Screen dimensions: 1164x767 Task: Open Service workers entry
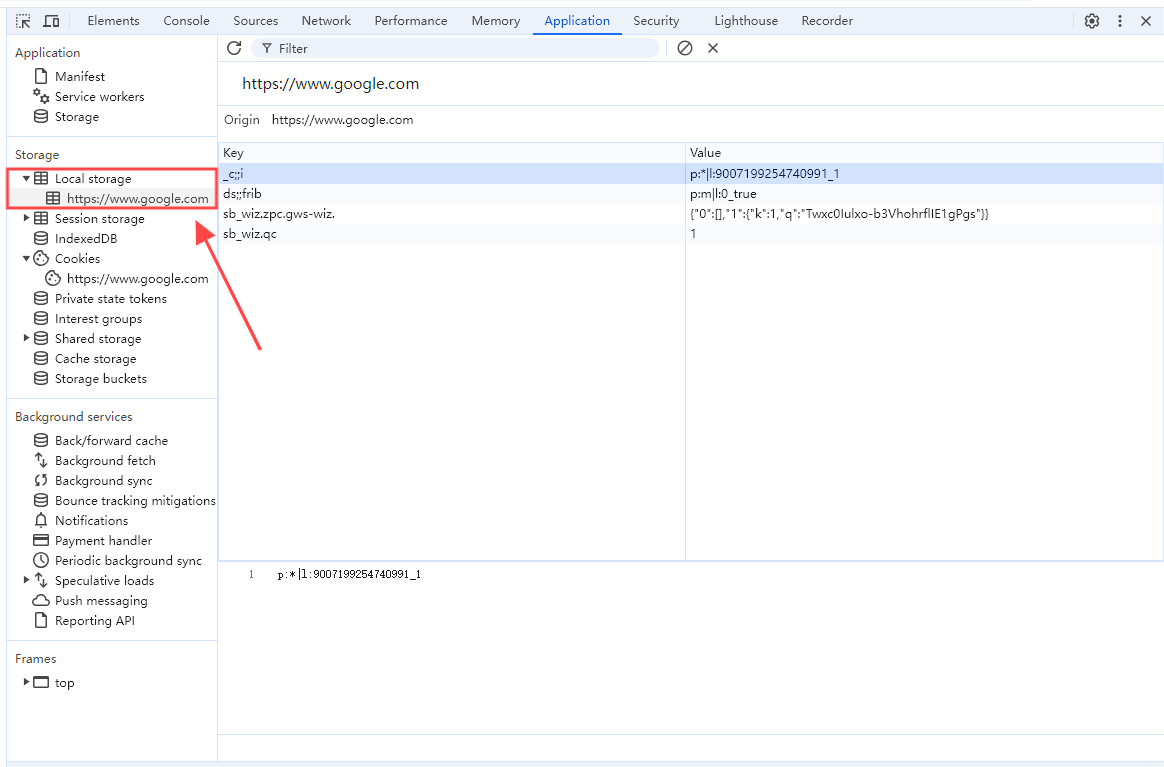(99, 97)
